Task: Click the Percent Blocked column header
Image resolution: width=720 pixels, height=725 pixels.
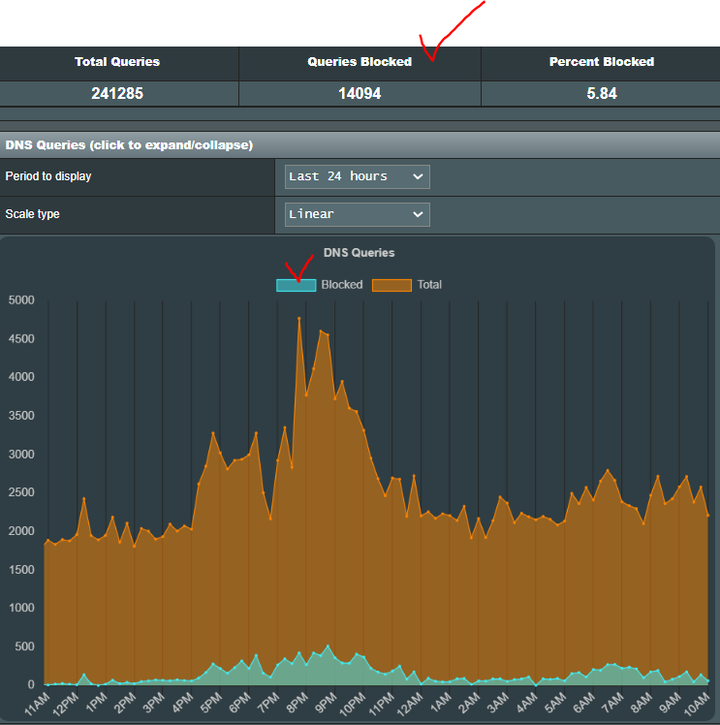Action: click(x=601, y=62)
